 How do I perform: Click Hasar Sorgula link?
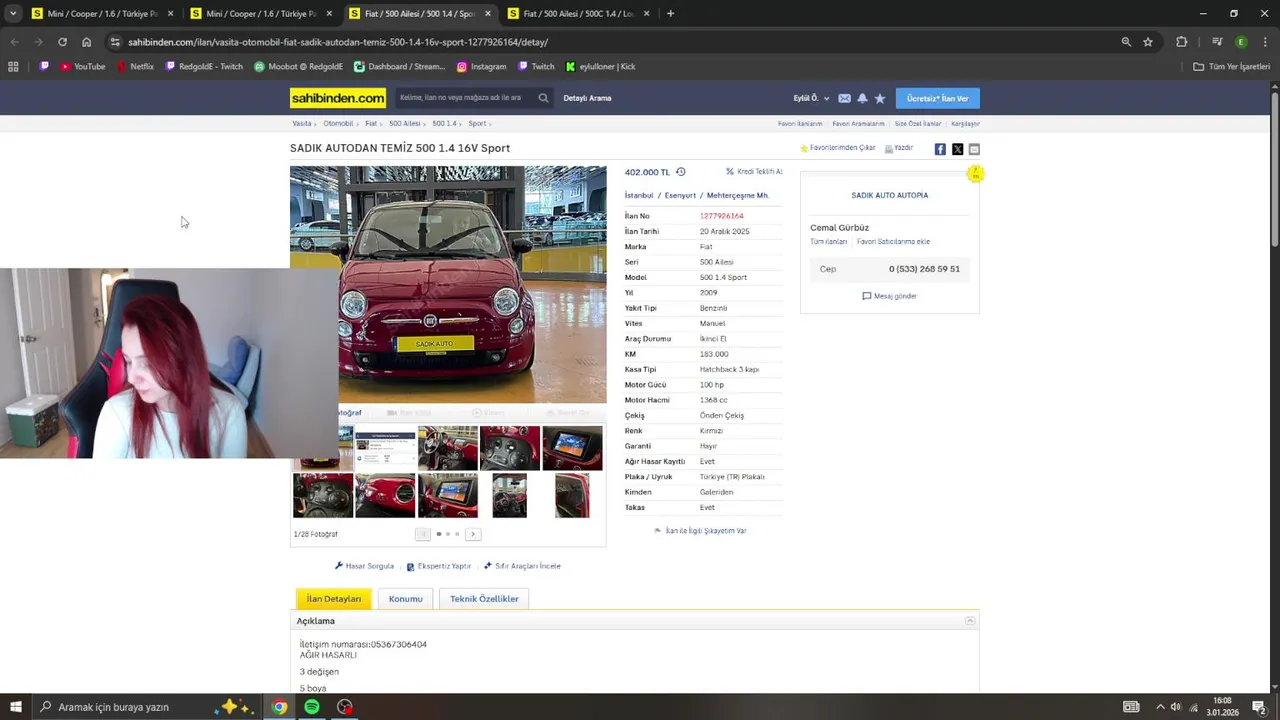(x=364, y=566)
